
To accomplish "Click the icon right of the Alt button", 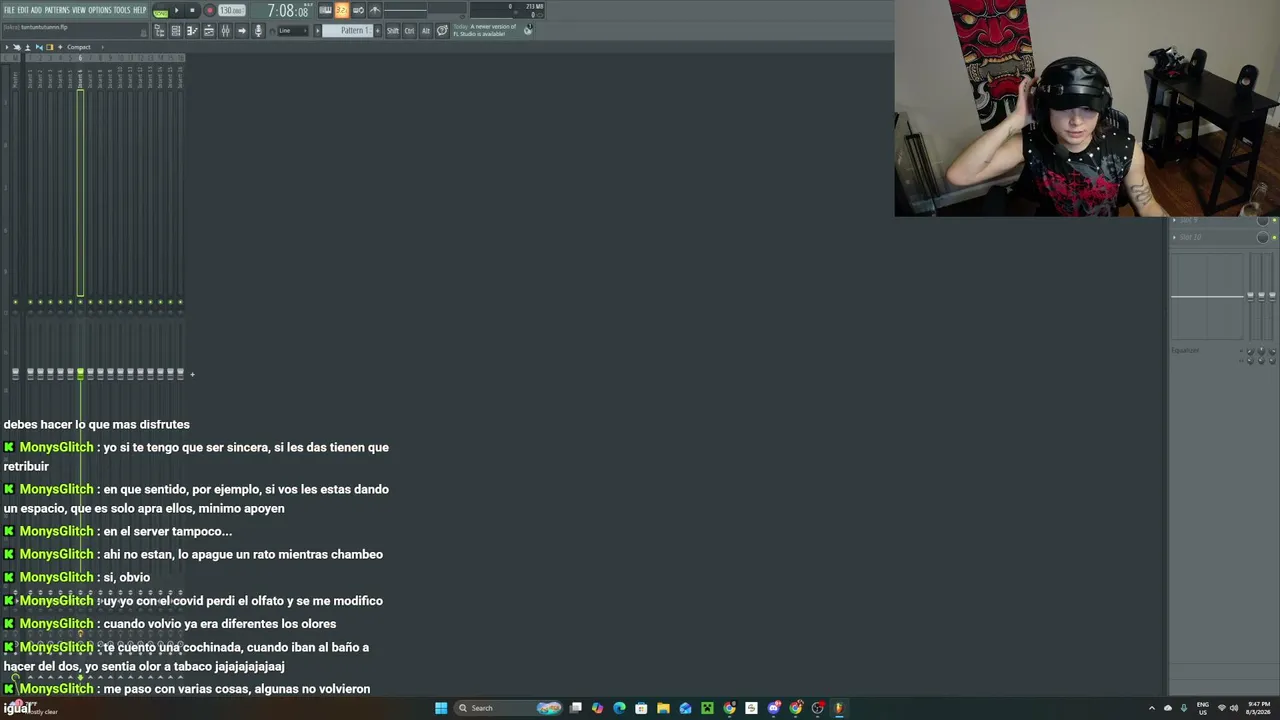I will point(442,31).
